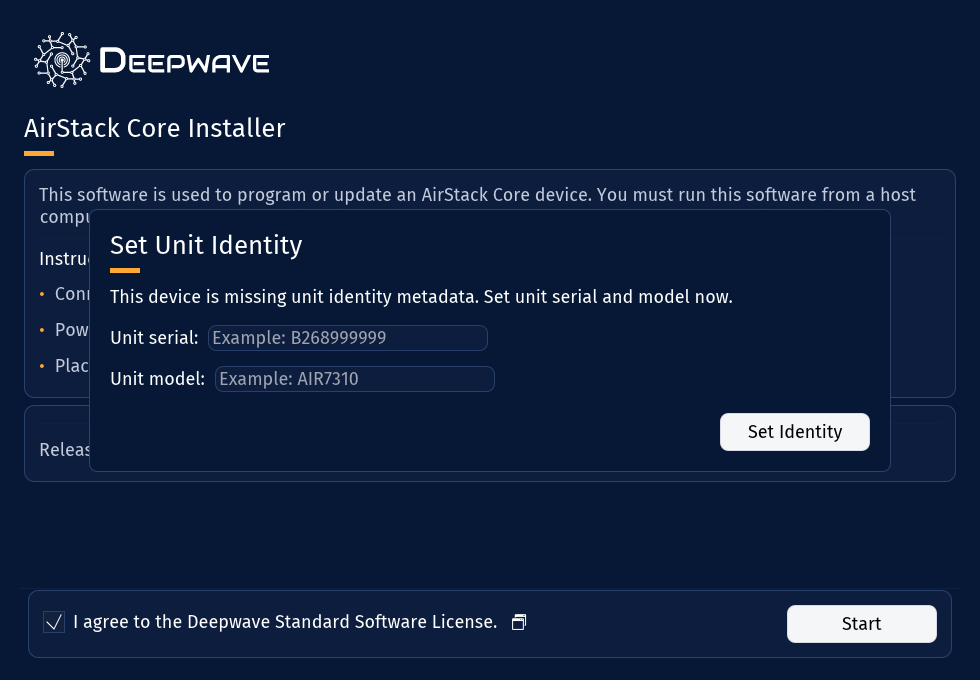Open the license document icon

pyautogui.click(x=519, y=622)
